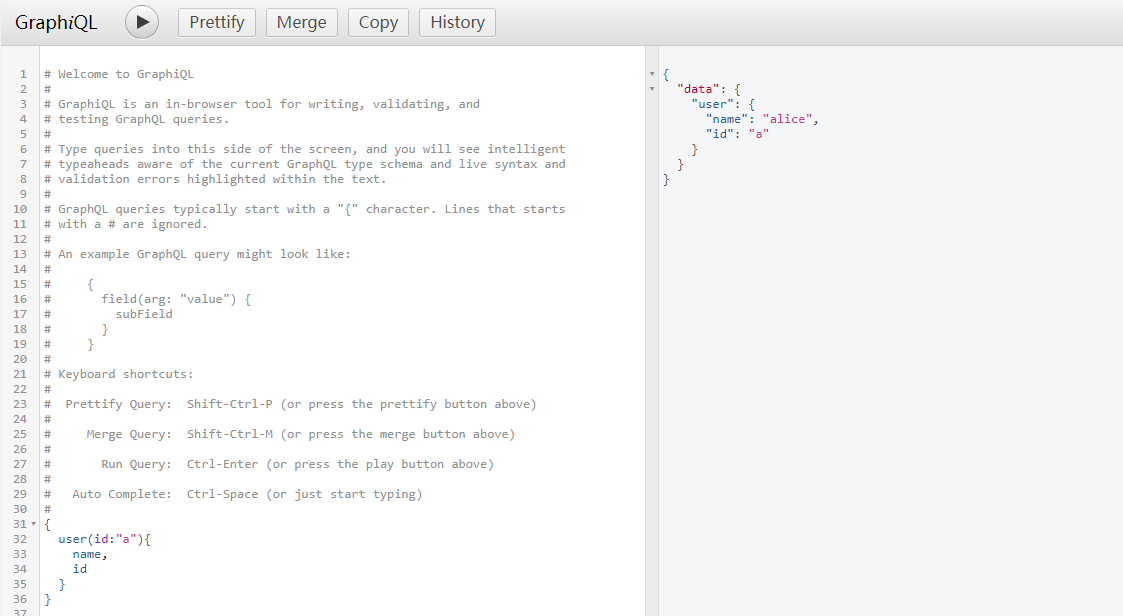Screen dimensions: 1123x616
Task: Click the "id": "a" result line
Action: pos(738,134)
